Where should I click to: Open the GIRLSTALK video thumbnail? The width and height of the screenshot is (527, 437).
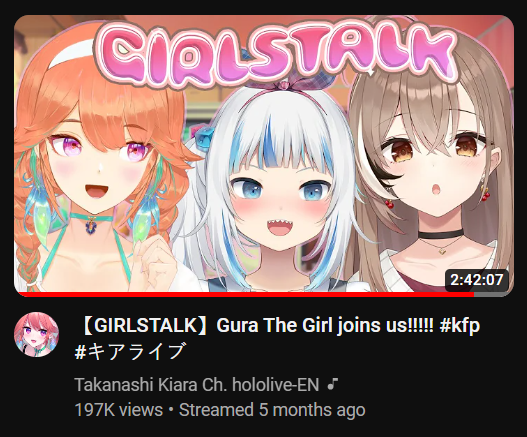264,156
